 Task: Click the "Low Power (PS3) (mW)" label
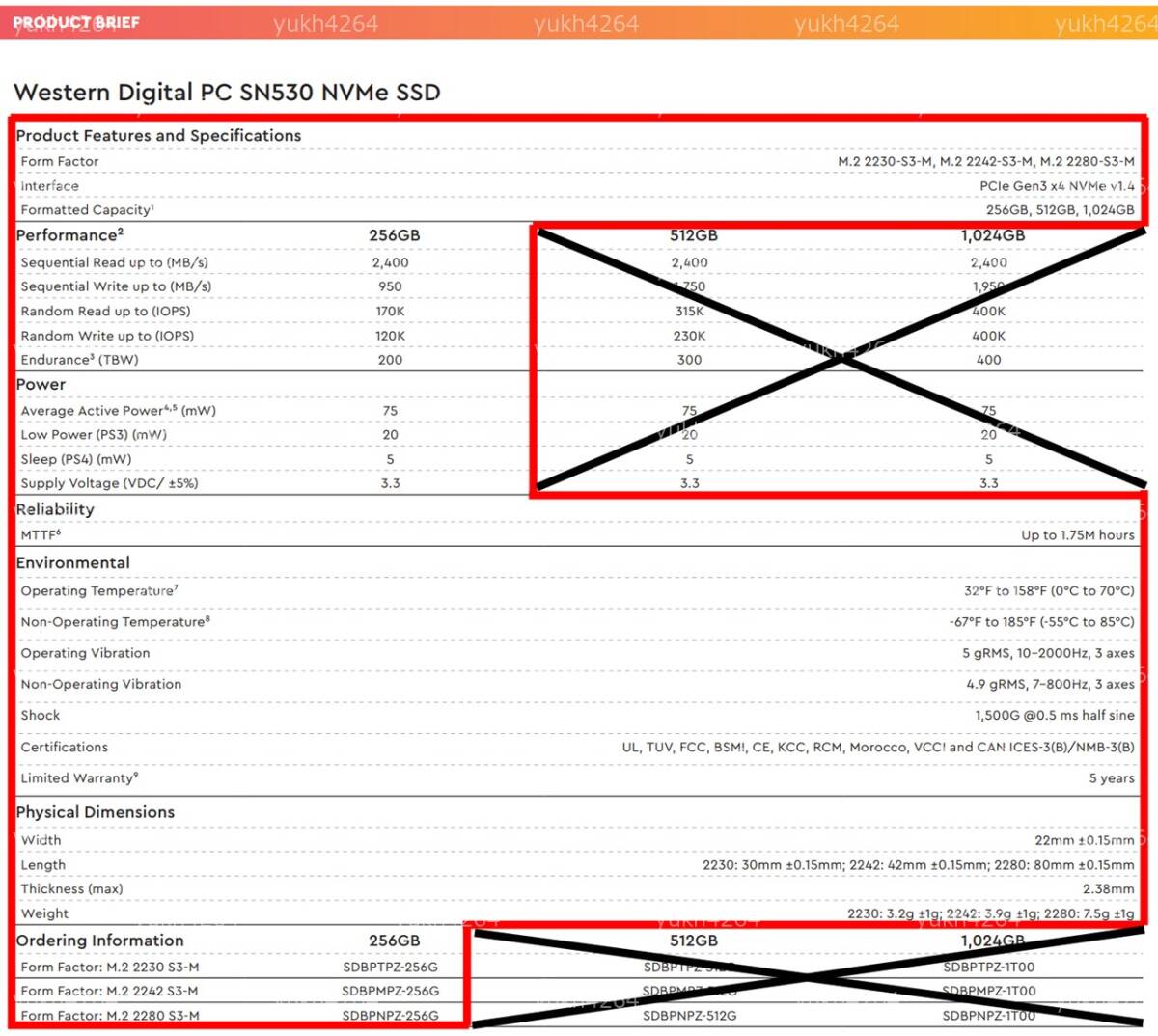[94, 435]
